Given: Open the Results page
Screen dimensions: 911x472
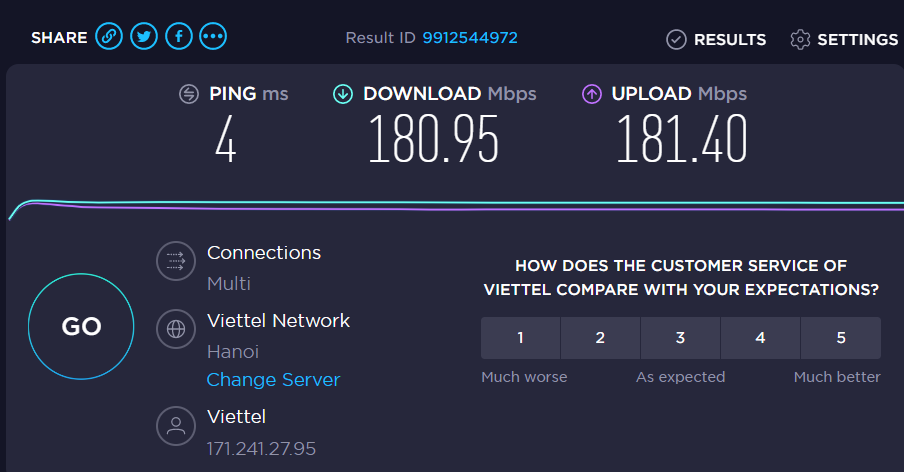Looking at the screenshot, I should tap(716, 40).
